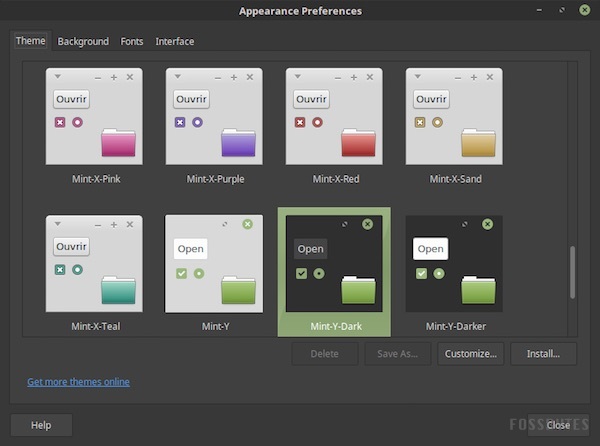This screenshot has height=446, width=600.
Task: Choose the Mint-X-Sand theme preview
Action: [454, 116]
